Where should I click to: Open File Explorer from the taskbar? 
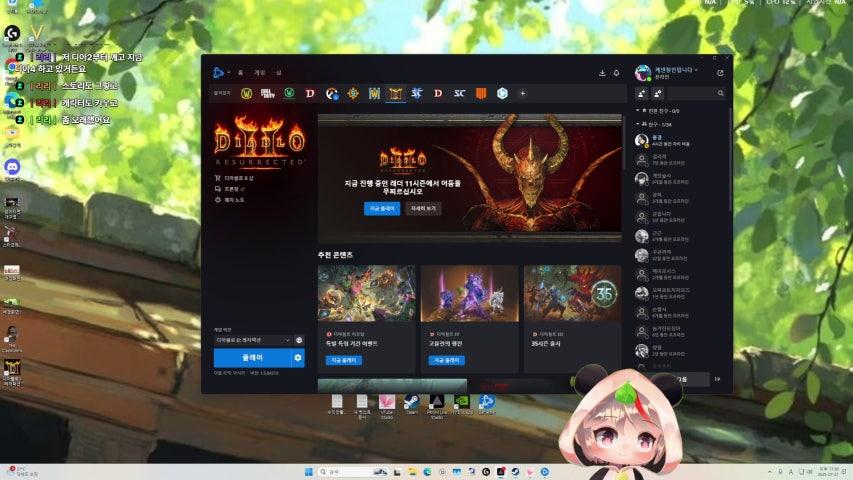pyautogui.click(x=412, y=472)
